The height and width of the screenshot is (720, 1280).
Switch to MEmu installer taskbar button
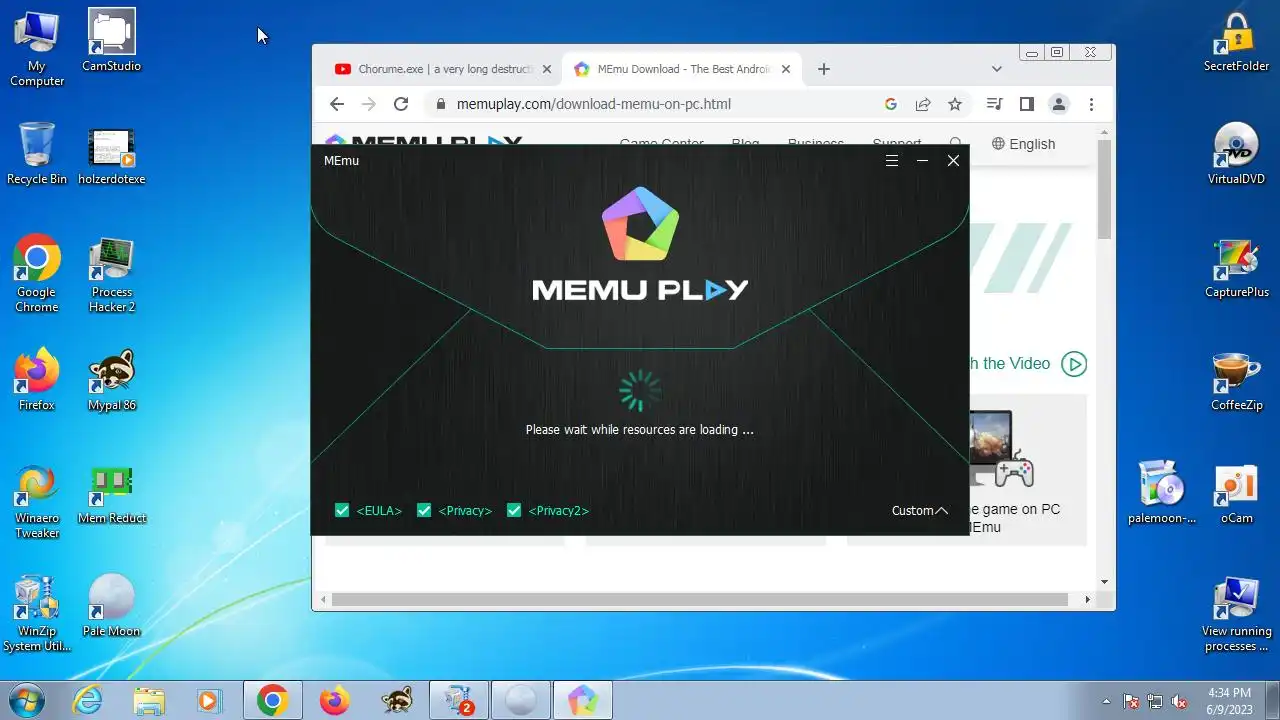click(x=582, y=701)
